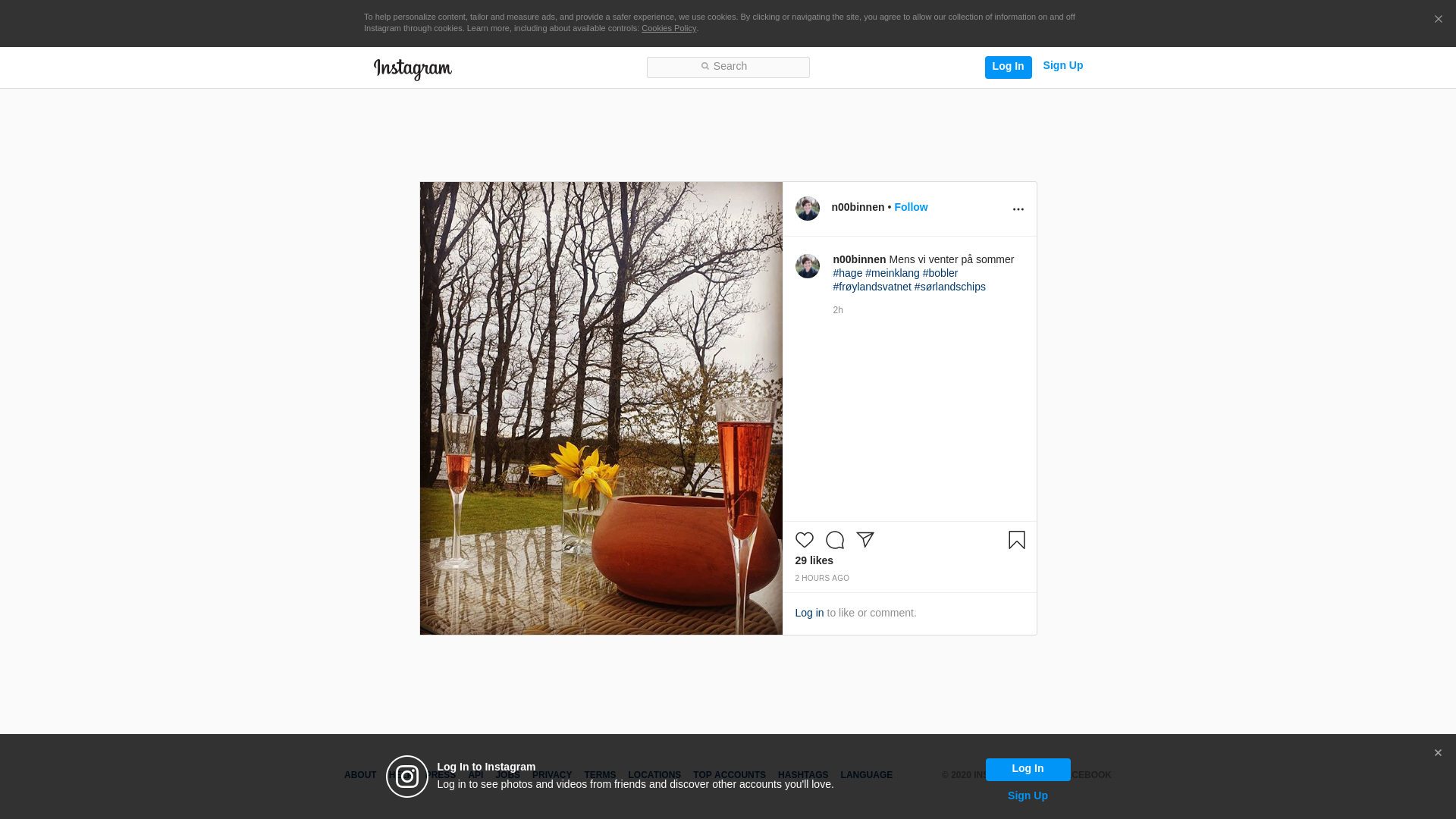Open the HASHTAGS footer link

(x=802, y=775)
